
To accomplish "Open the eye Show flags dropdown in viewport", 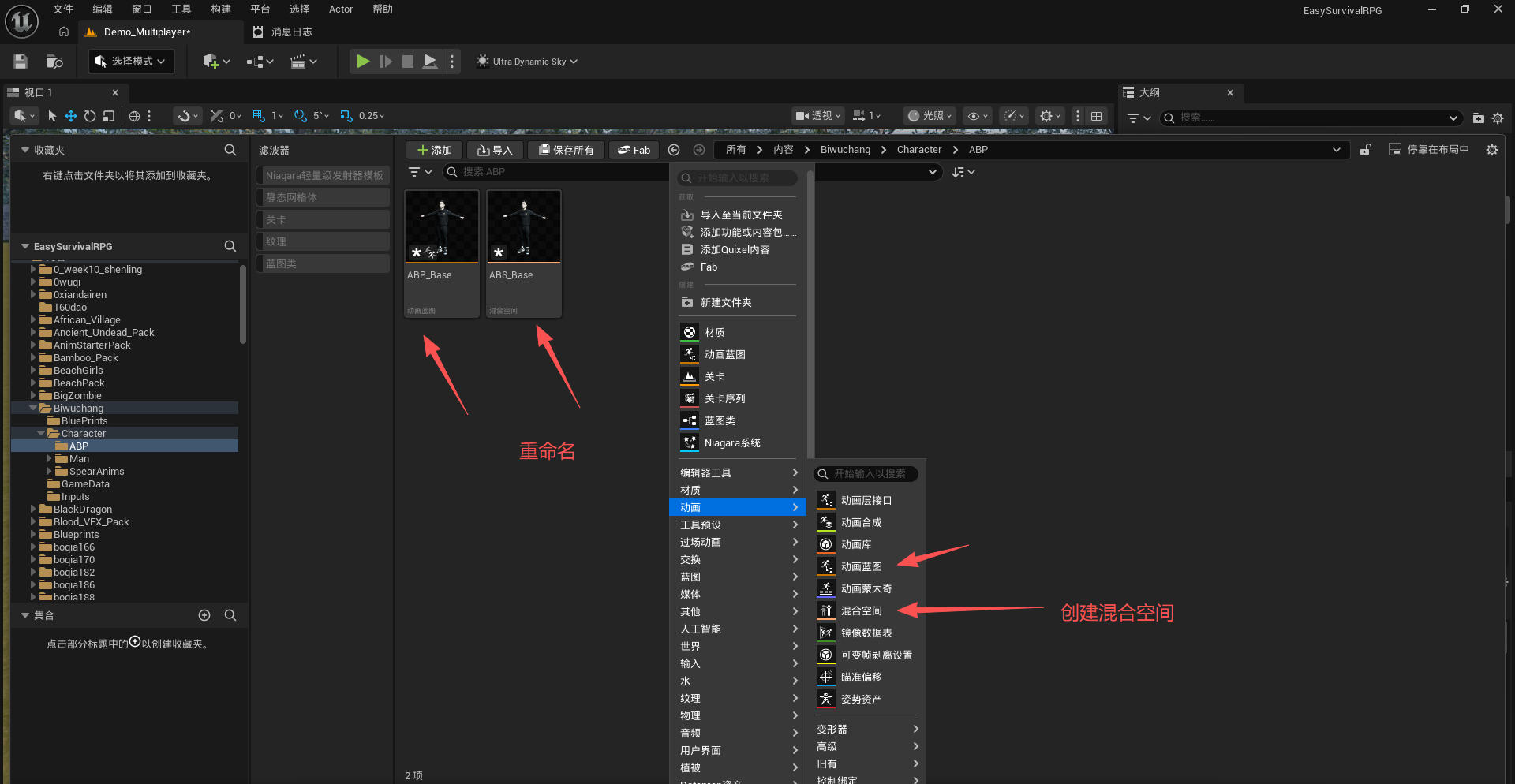I will (978, 116).
